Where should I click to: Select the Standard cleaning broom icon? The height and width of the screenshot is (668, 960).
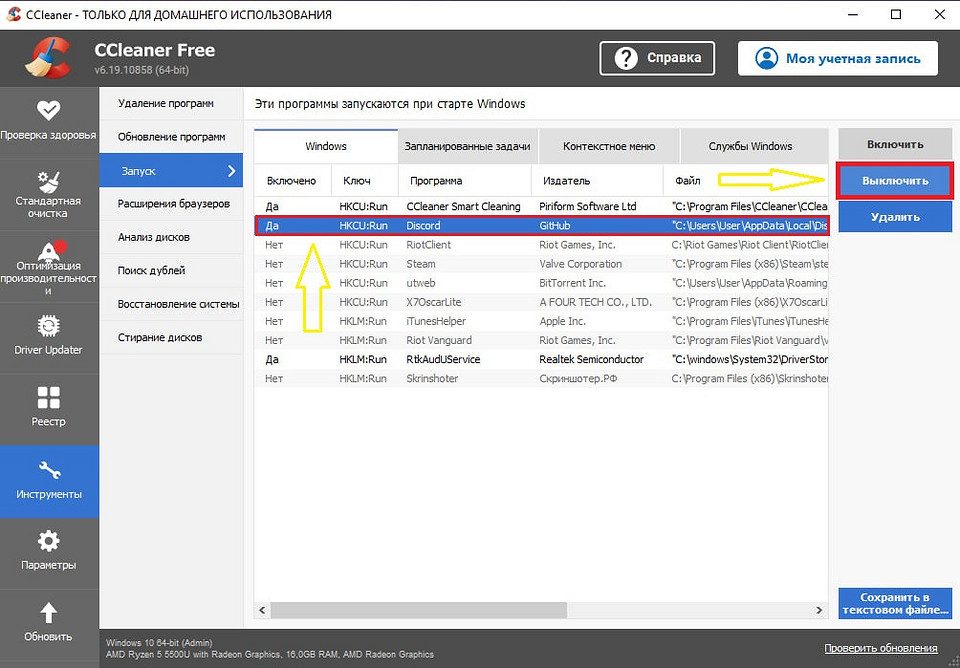pyautogui.click(x=49, y=182)
